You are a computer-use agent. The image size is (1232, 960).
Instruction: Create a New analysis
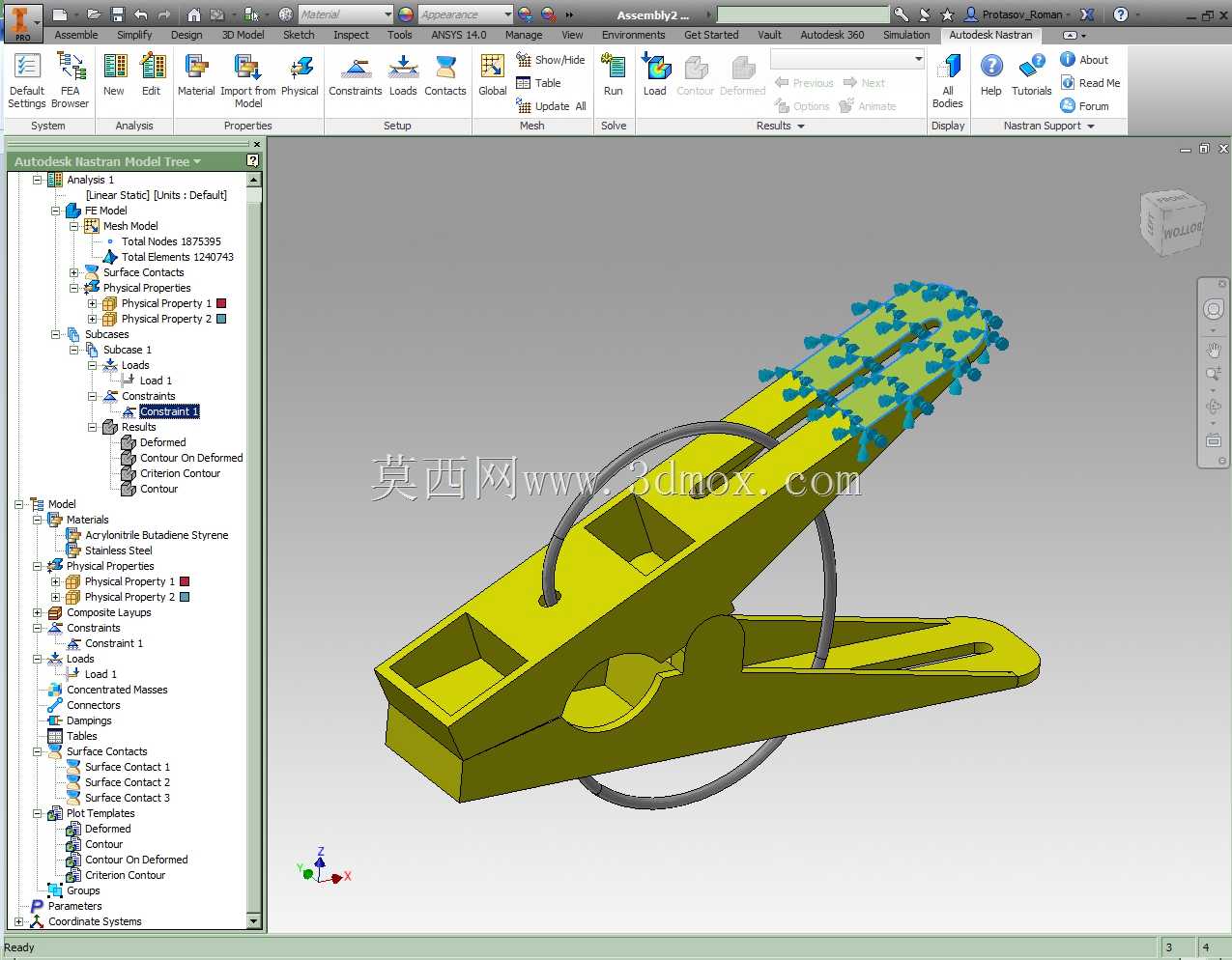[x=114, y=75]
